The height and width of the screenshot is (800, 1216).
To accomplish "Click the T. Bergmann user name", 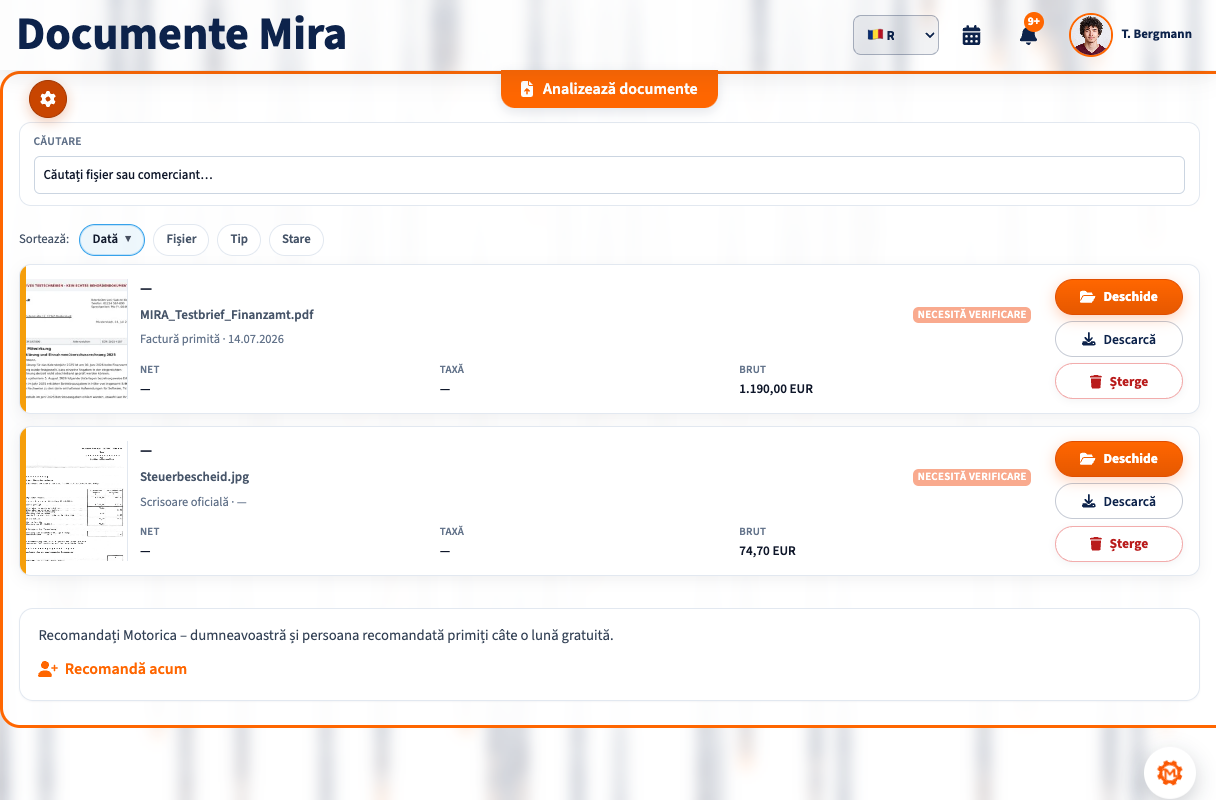I will [x=1157, y=34].
